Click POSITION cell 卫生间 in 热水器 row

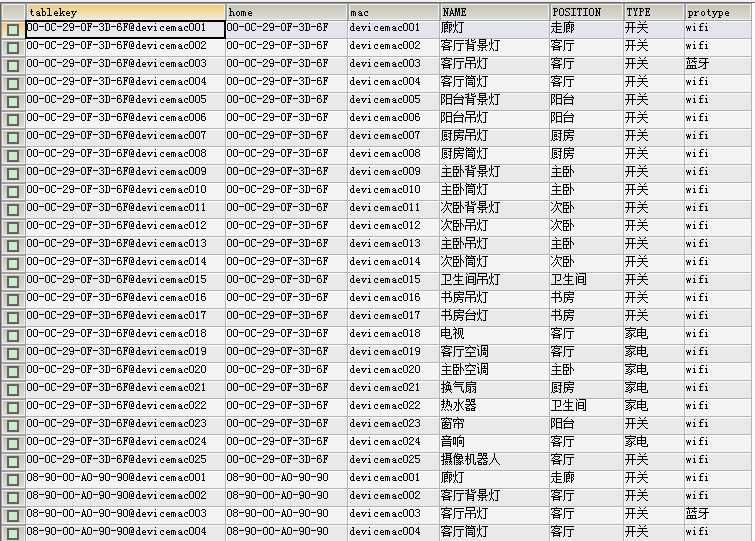pyautogui.click(x=586, y=406)
